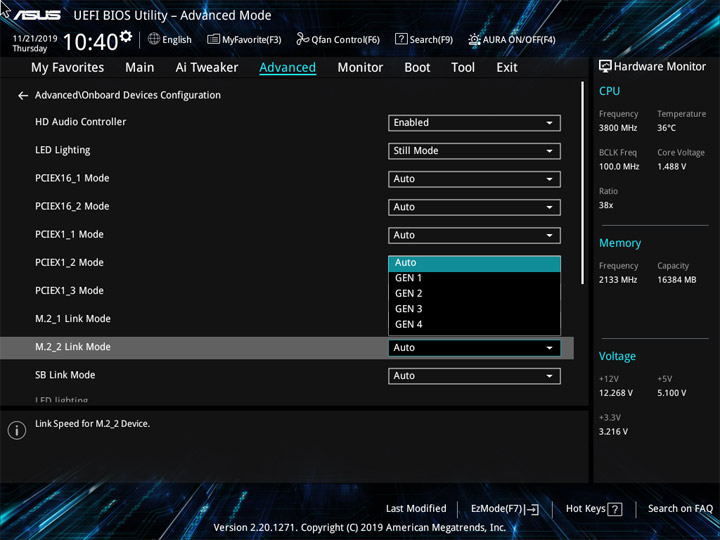Screen dimensions: 720x540
Task: Open the Monitor tab
Action: [360, 68]
